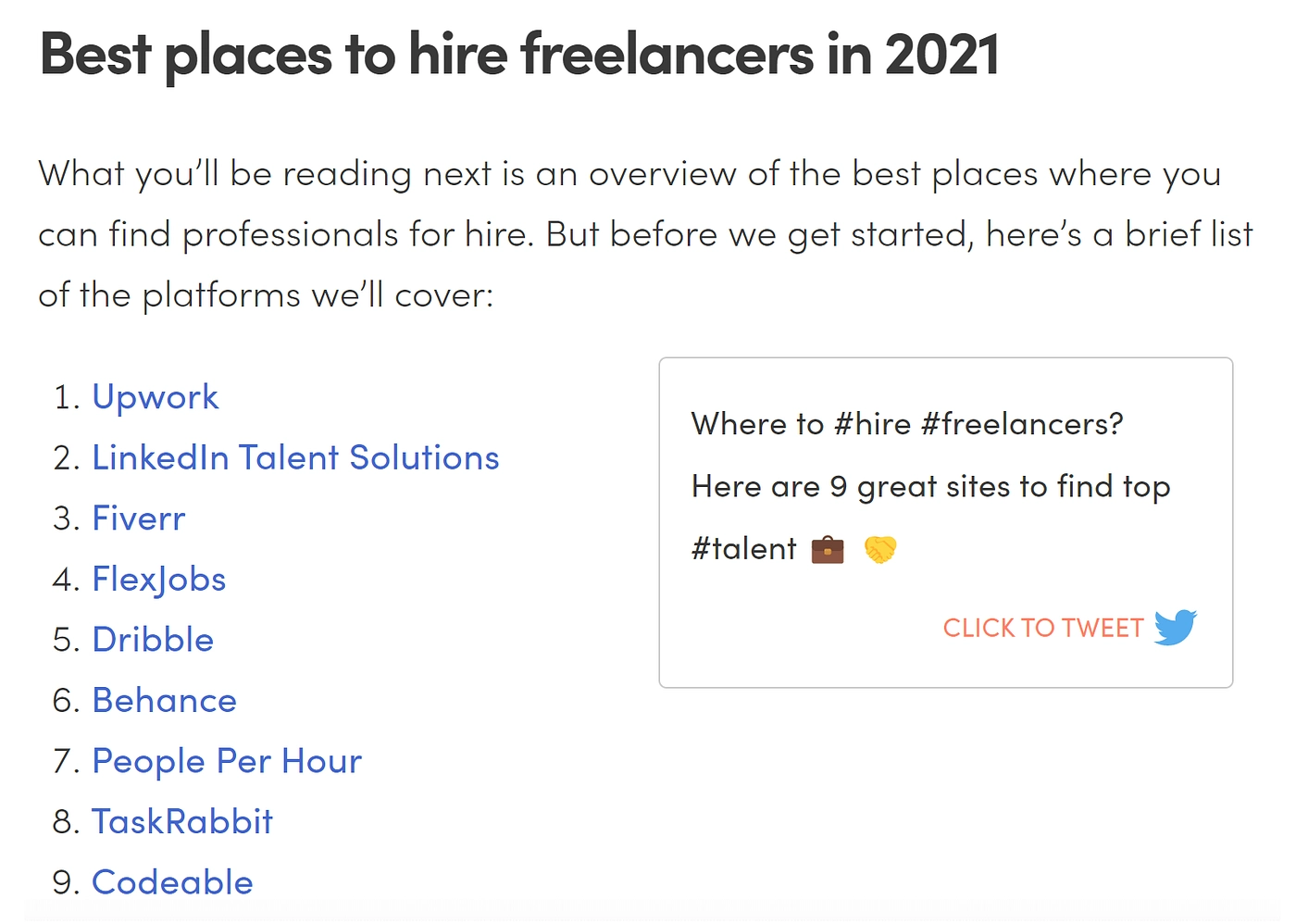Image resolution: width=1296 pixels, height=924 pixels.
Task: Click list number 1 beside Upwork
Action: click(x=69, y=397)
